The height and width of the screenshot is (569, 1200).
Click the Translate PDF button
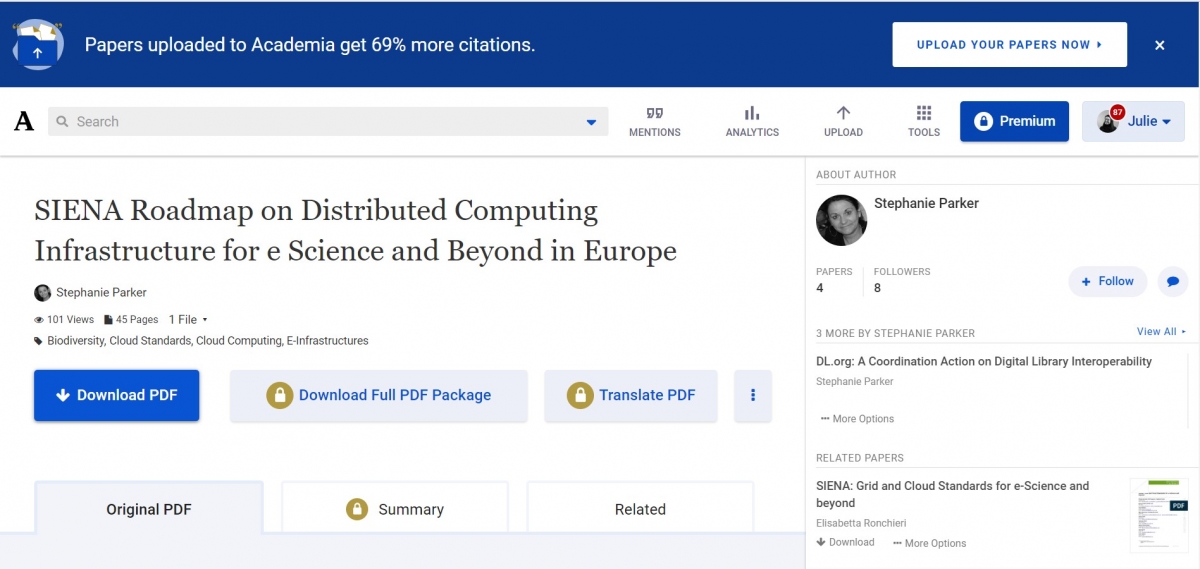tap(631, 395)
